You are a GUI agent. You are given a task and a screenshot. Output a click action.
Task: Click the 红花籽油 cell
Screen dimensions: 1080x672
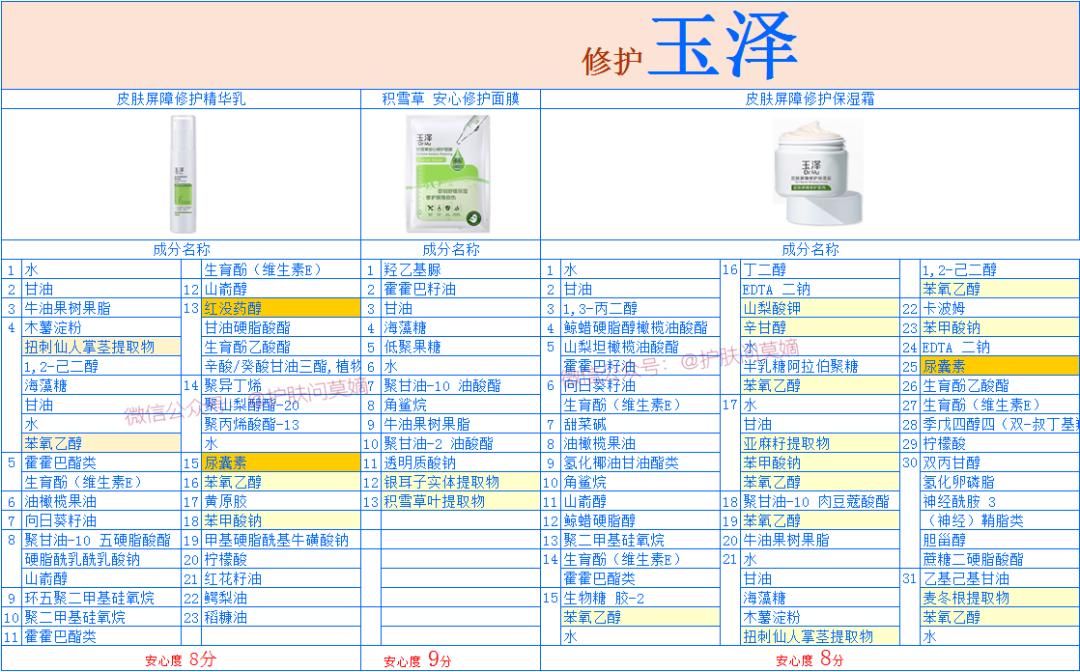(281, 578)
